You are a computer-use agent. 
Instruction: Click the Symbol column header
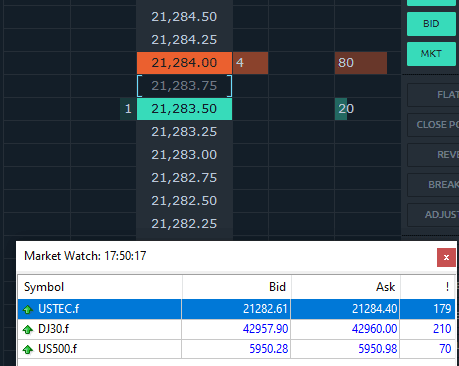100,287
